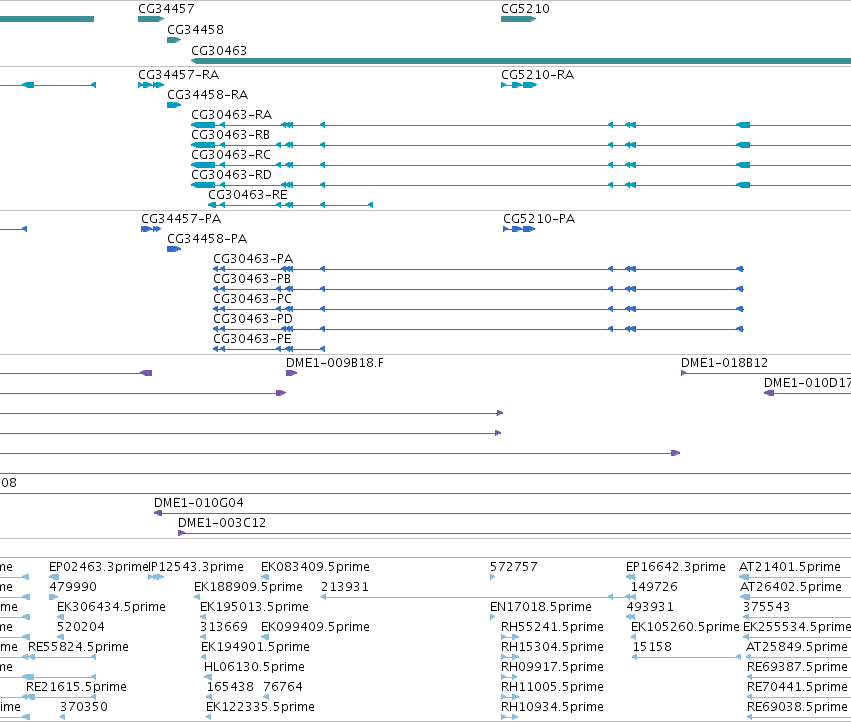Click EST label RH15304.5prime
Screen dimensions: 851x722
552,648
